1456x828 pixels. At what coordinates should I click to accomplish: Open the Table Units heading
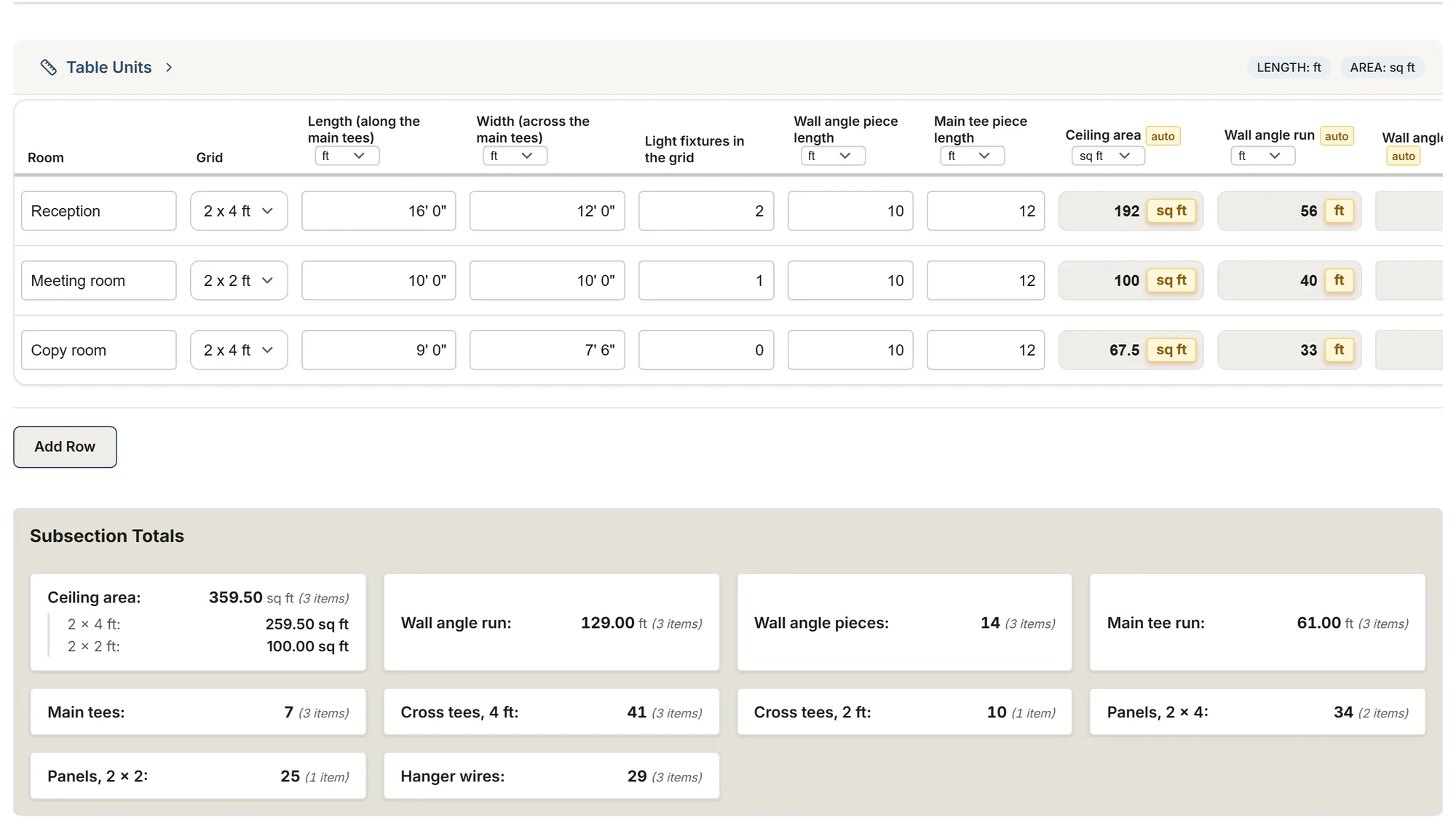click(x=108, y=67)
